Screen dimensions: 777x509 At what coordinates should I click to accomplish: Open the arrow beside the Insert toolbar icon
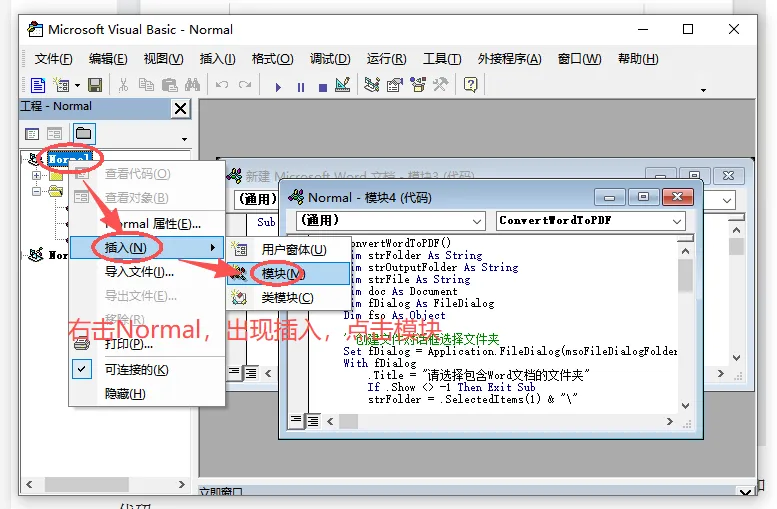[77, 86]
